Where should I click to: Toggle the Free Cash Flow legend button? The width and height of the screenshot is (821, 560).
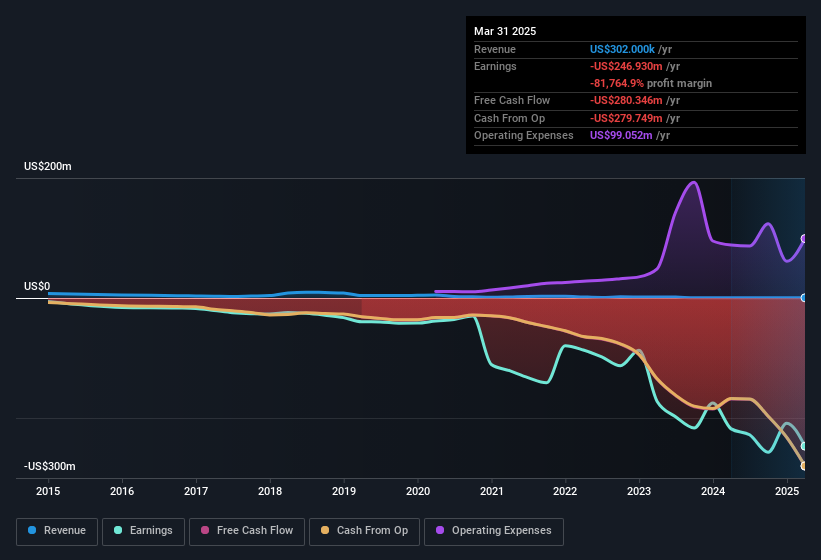pyautogui.click(x=247, y=531)
